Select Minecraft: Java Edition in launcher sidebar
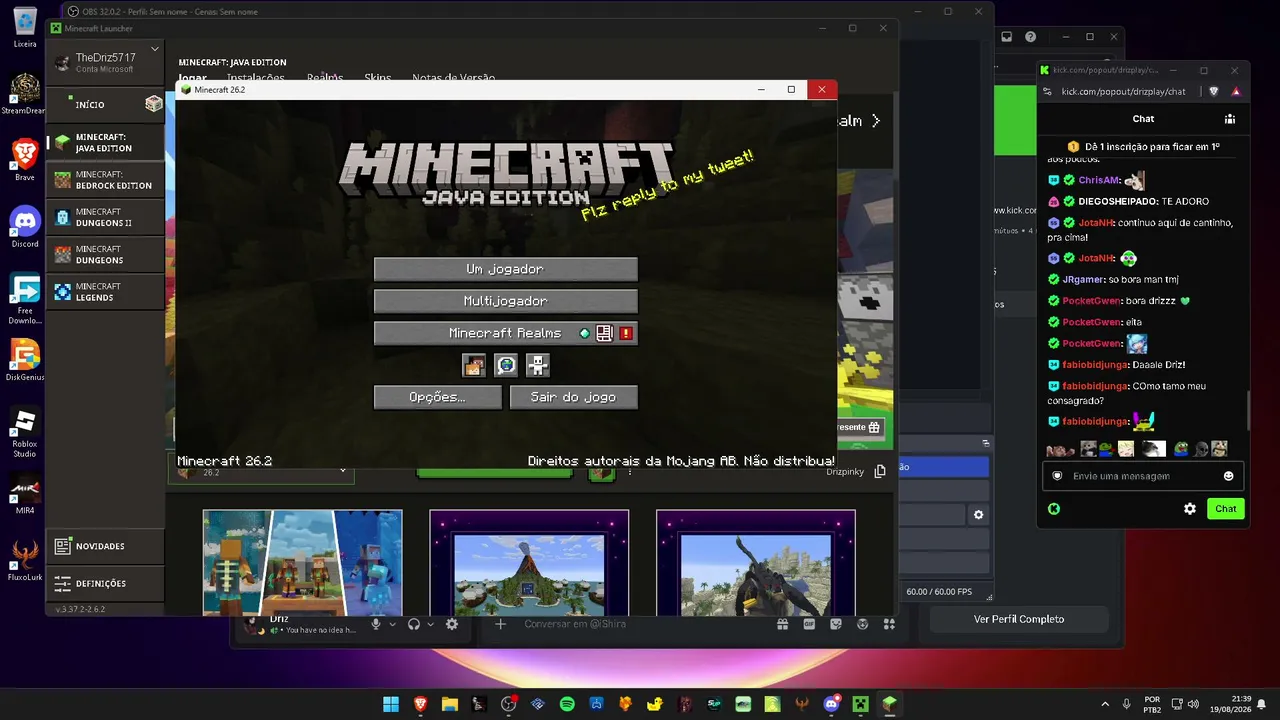Screen dimensions: 1280x720 pyautogui.click(x=107, y=142)
